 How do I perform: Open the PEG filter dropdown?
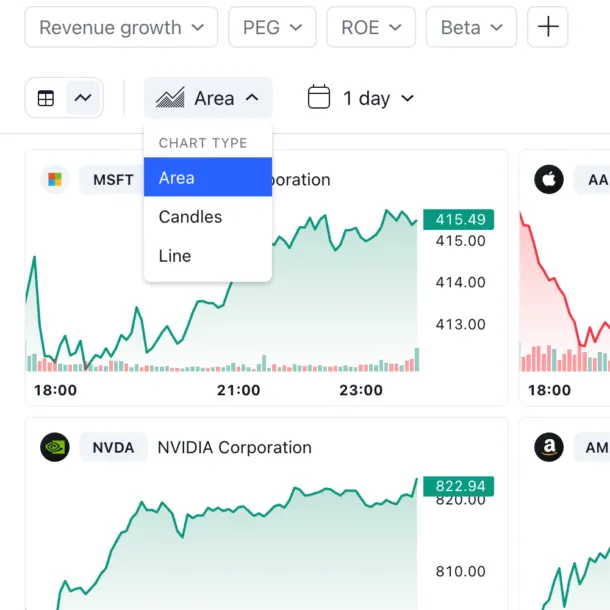272,27
